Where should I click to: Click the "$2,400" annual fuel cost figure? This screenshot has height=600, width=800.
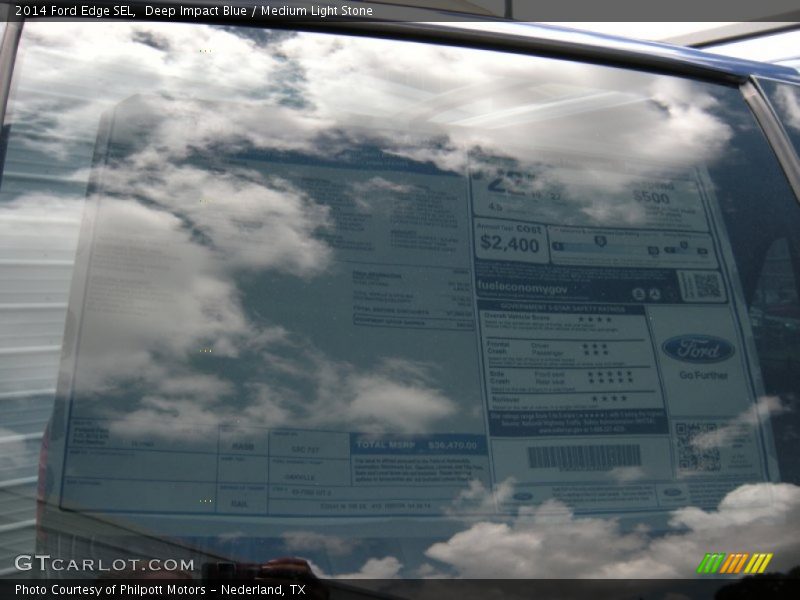click(x=509, y=244)
